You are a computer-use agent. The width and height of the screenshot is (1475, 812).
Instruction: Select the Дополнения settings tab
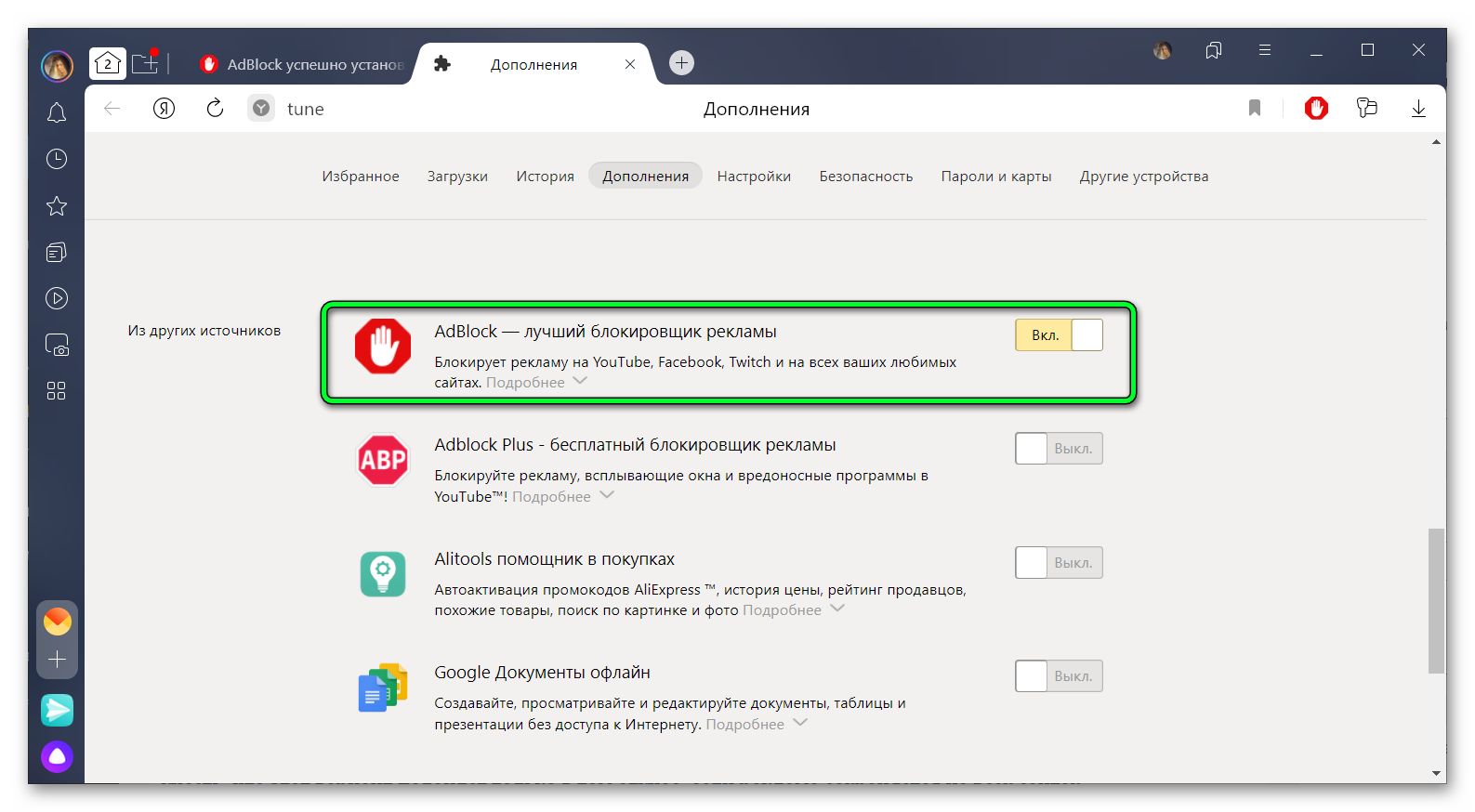point(646,177)
